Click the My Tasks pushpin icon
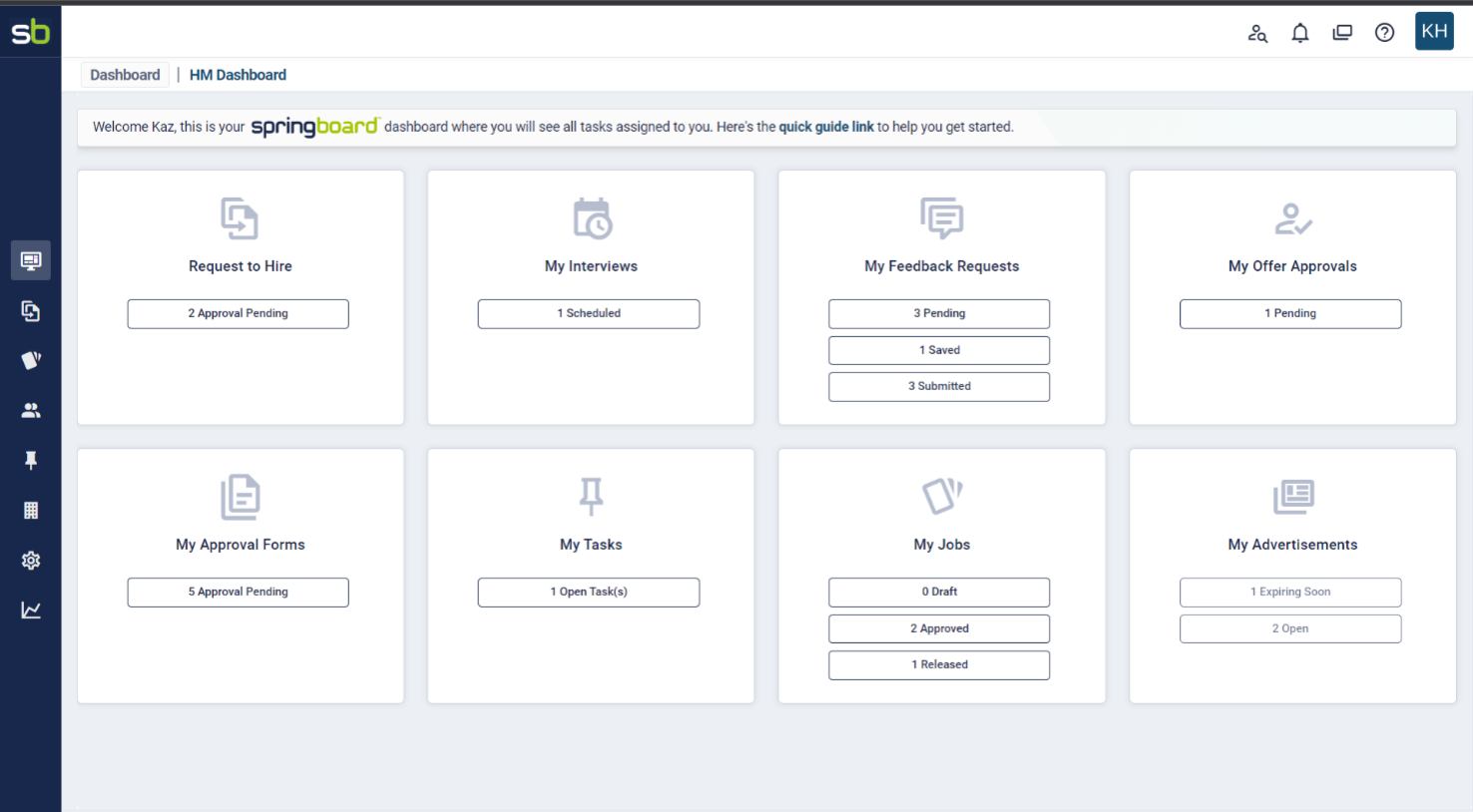Viewport: 1473px width, 812px height. click(x=591, y=496)
